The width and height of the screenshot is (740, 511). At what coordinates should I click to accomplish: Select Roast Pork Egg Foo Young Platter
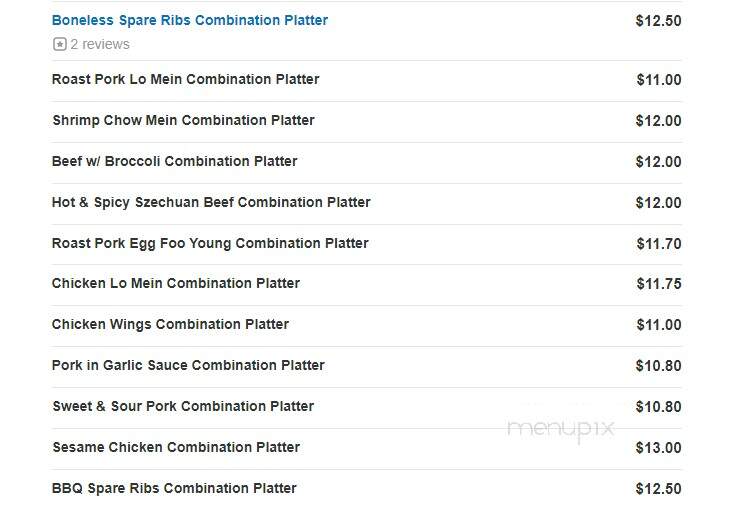click(210, 243)
